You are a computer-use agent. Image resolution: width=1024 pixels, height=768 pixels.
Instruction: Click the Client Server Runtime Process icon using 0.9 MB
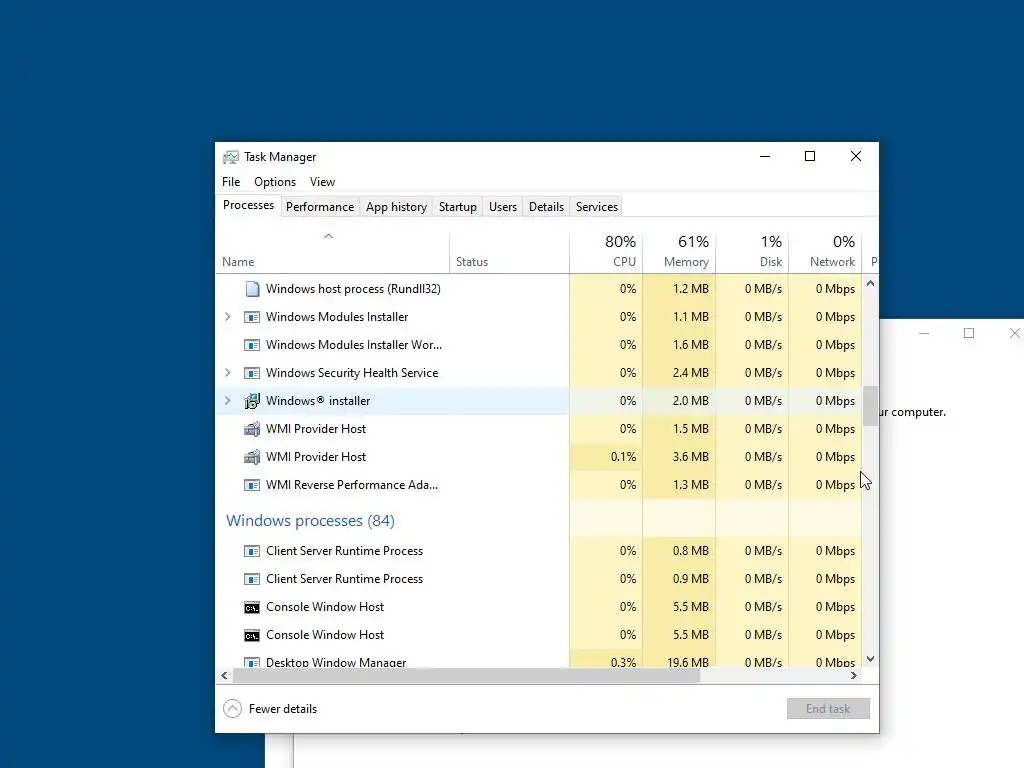coord(252,579)
